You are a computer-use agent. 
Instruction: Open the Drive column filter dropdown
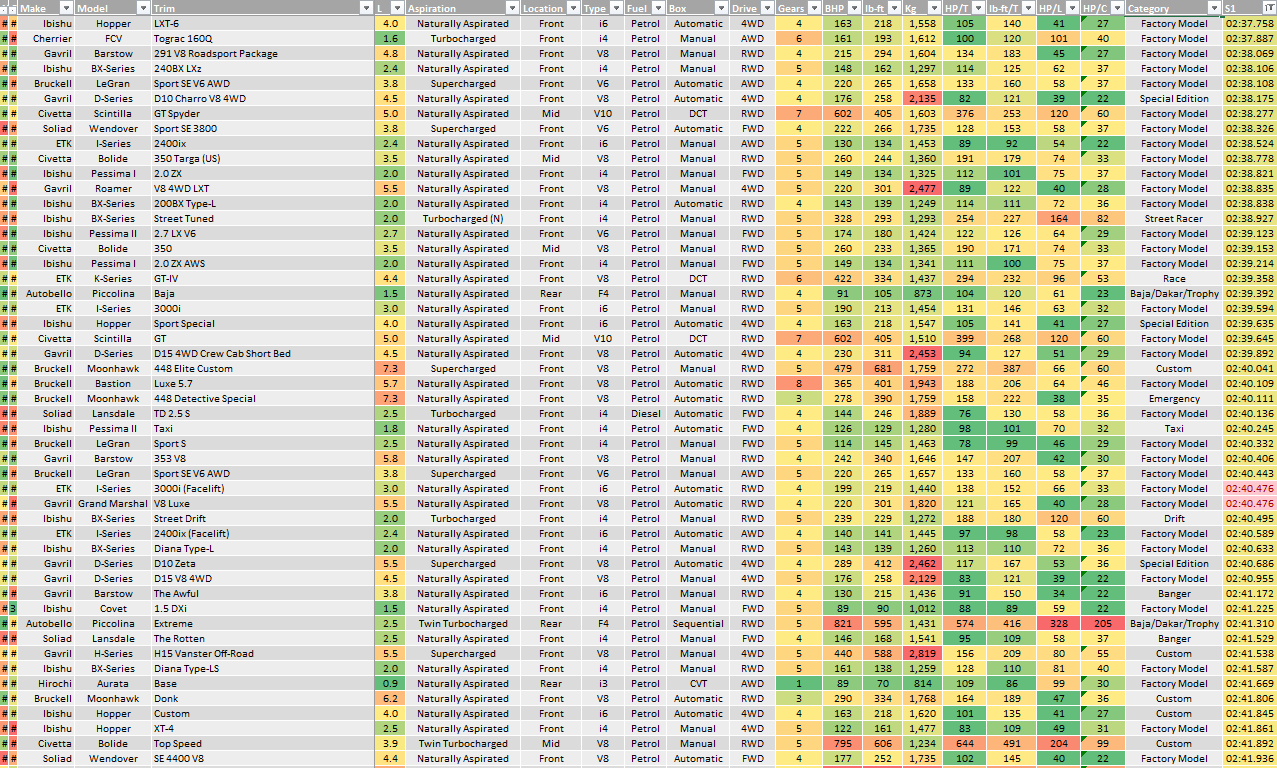point(766,8)
